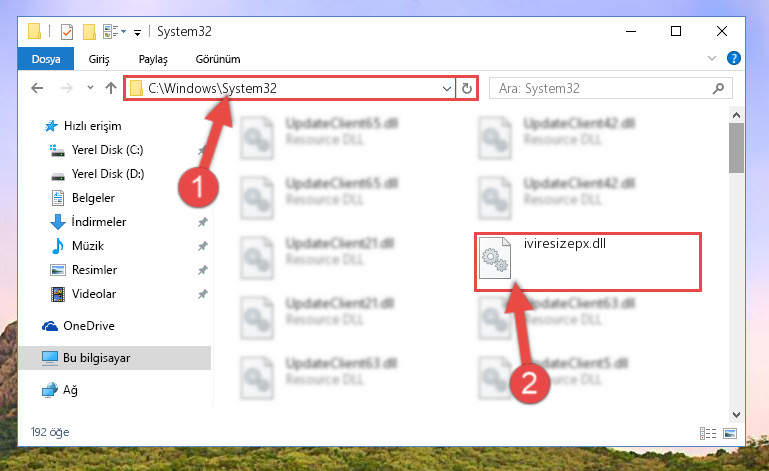Screen dimensions: 769x471
Task: Open Customize Quick Access Toolbar dropdown
Action: (x=138, y=33)
